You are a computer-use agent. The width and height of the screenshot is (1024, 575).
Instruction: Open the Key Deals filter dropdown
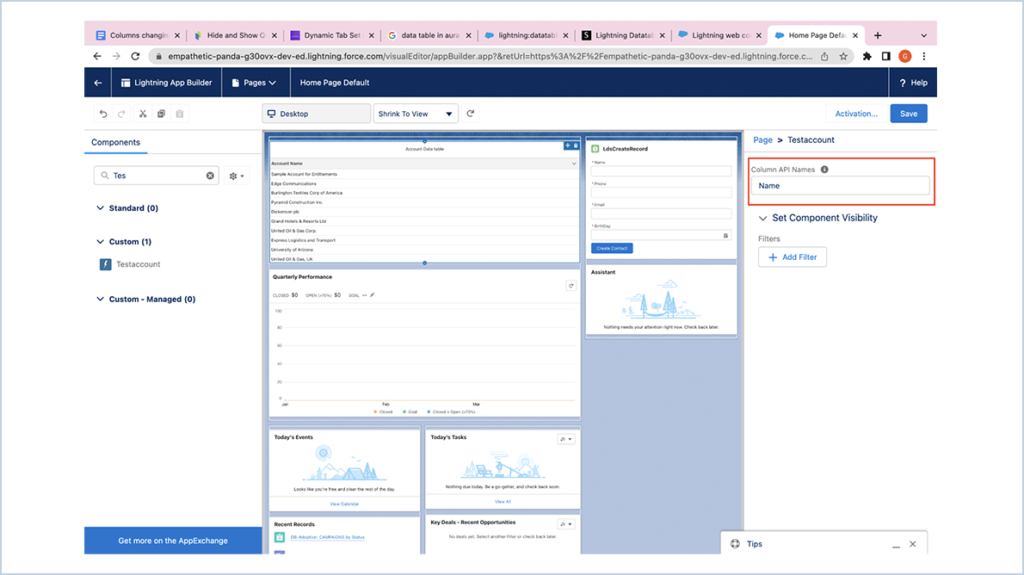[x=566, y=524]
